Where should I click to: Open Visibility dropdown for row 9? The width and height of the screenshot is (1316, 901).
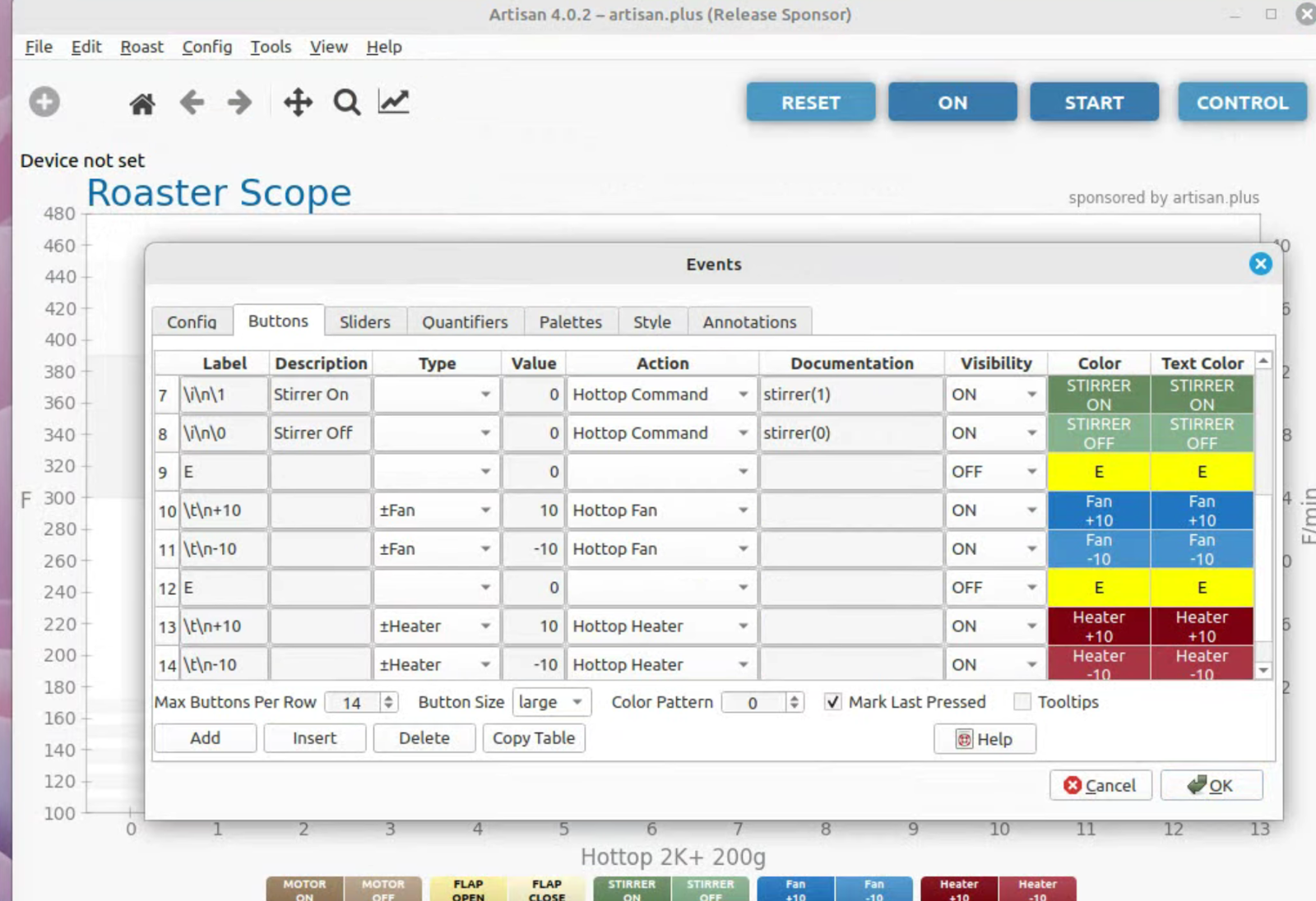tap(994, 472)
